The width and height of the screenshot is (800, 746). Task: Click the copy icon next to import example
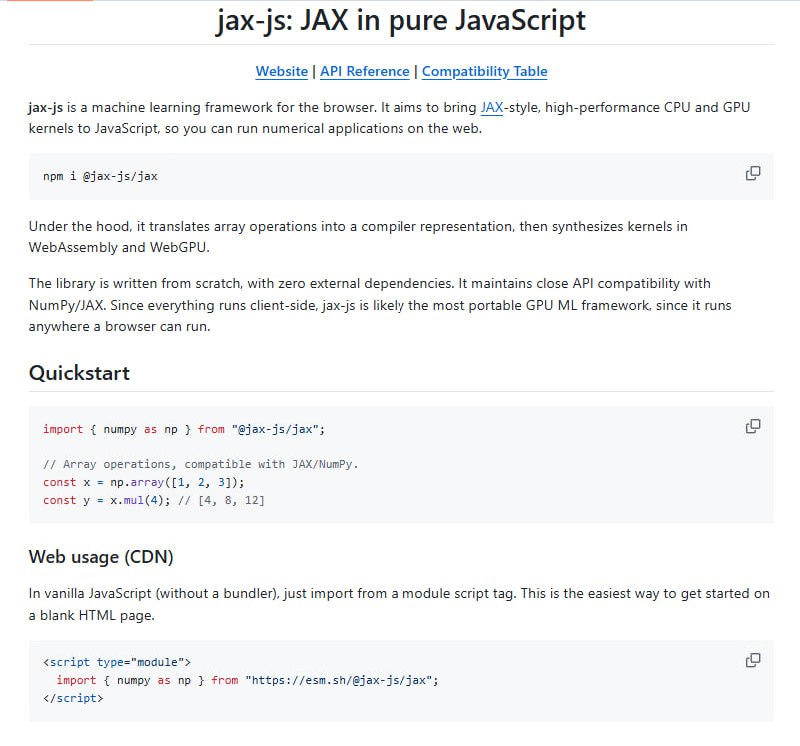click(x=752, y=426)
